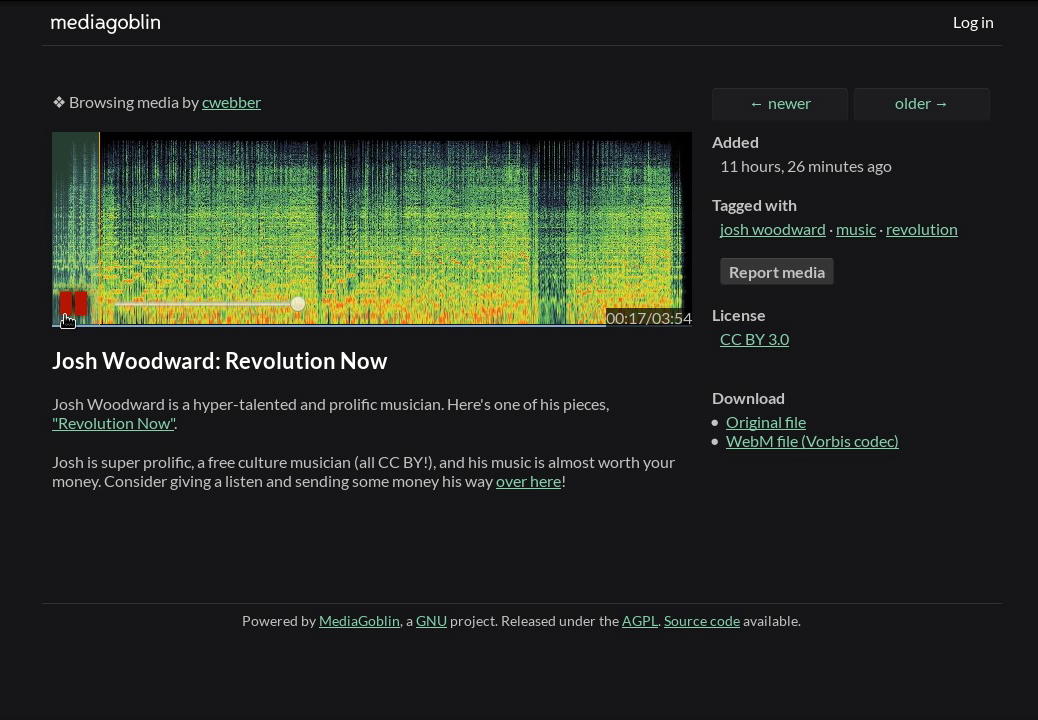
Task: Open the MediaGoblin link in the footer
Action: coord(359,621)
